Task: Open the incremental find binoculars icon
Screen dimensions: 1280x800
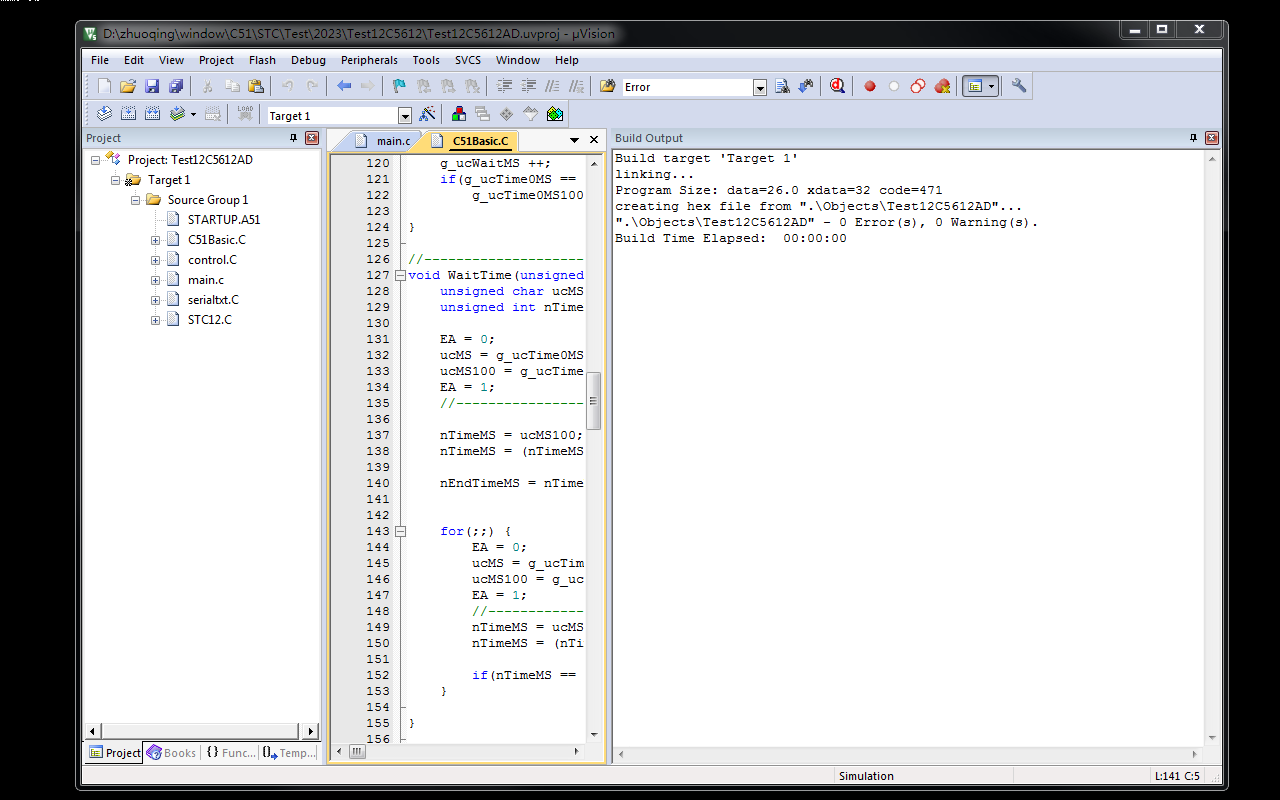Action: click(x=806, y=87)
